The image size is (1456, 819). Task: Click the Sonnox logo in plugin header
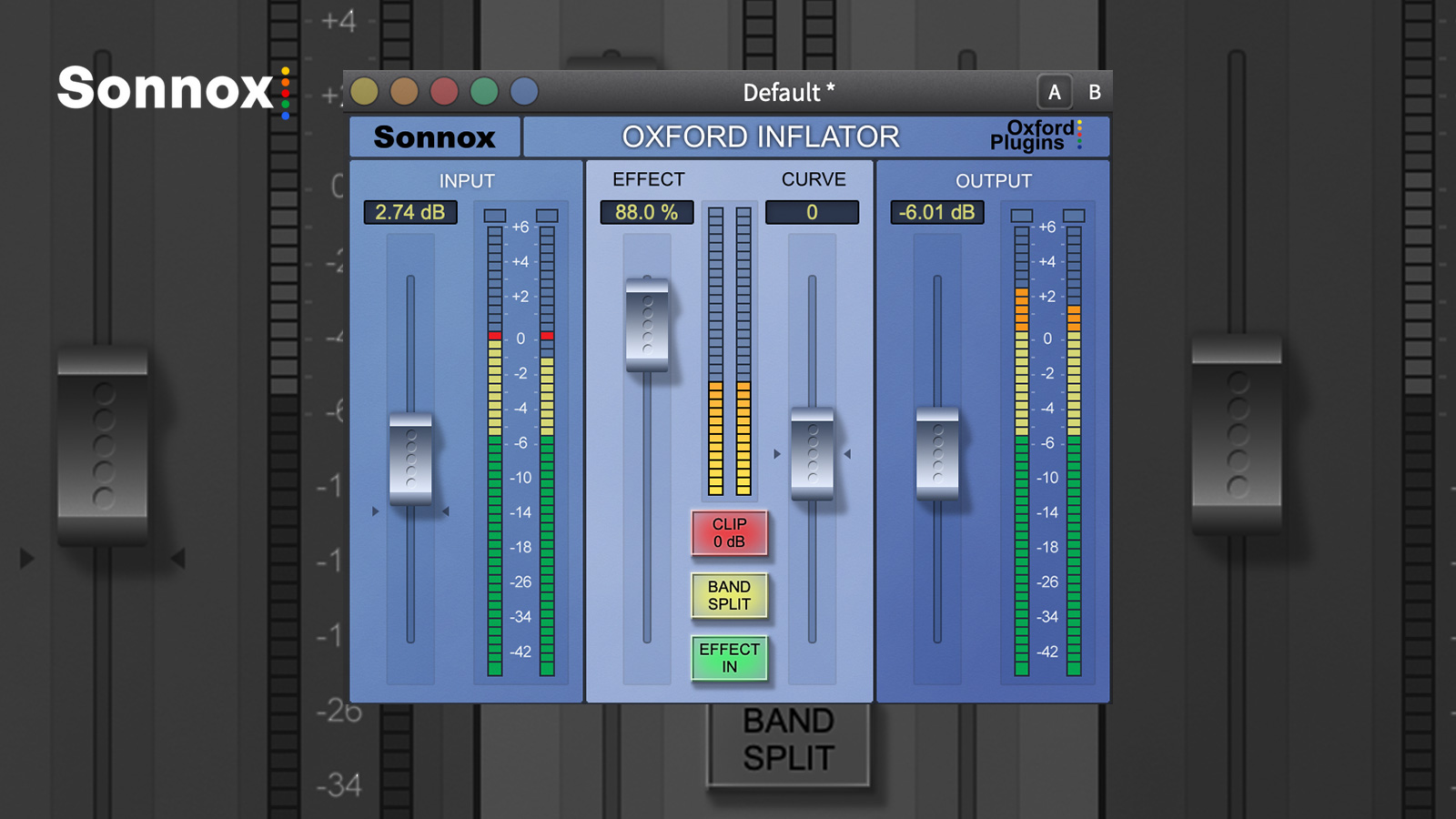pyautogui.click(x=435, y=137)
